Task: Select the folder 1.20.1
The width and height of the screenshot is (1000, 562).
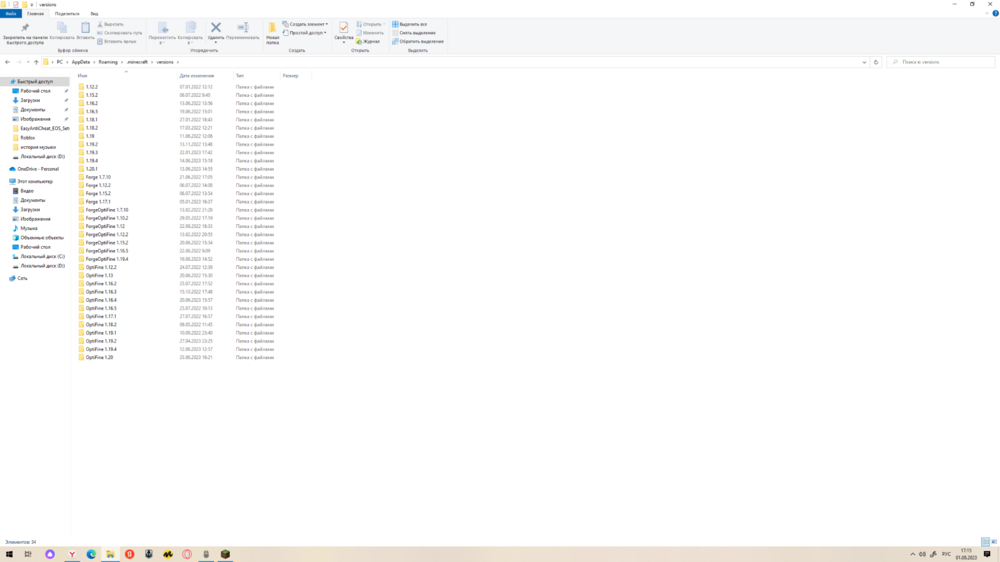Action: 92,169
